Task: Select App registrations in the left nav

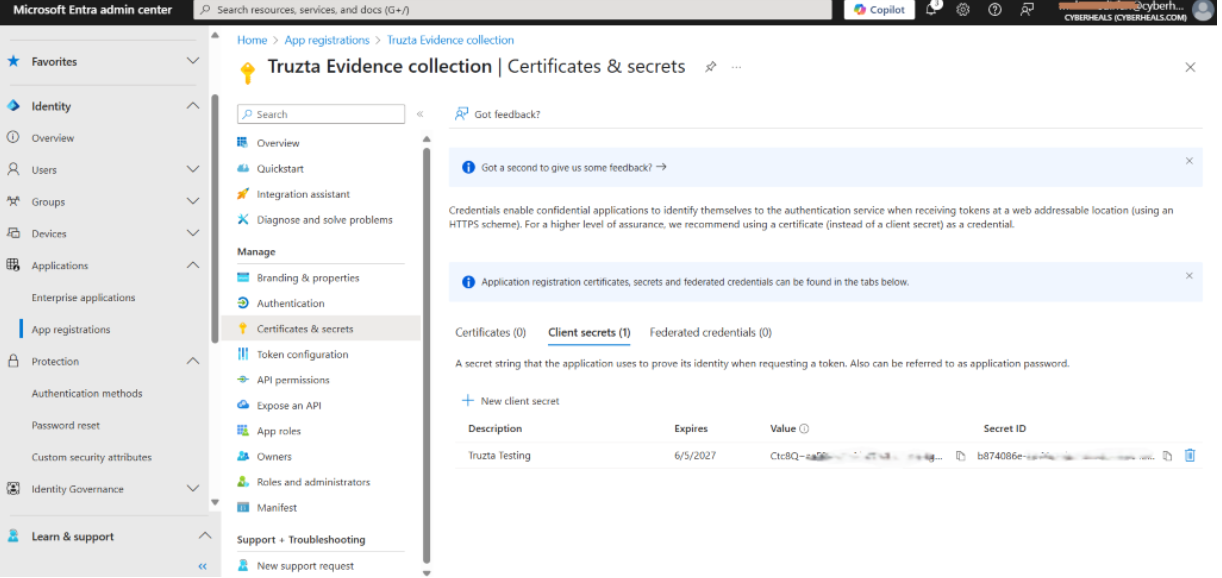Action: coord(71,330)
